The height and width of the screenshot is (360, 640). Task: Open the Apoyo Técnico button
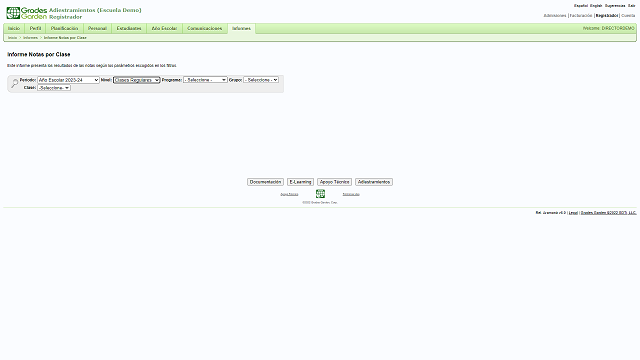click(x=335, y=182)
